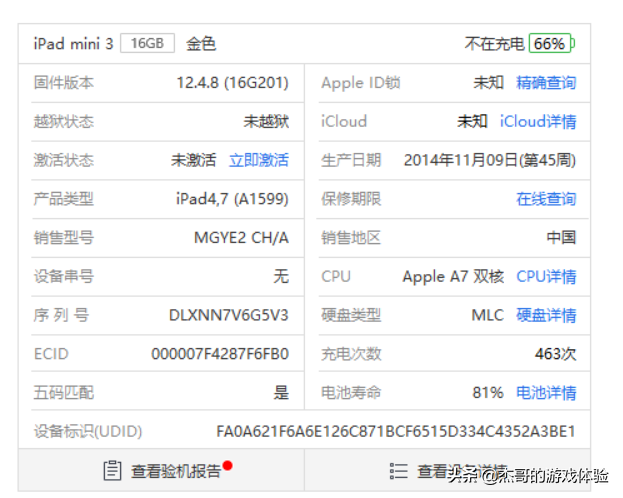The height and width of the screenshot is (498, 623).
Task: Open 硬盘详情 link
Action: [546, 315]
